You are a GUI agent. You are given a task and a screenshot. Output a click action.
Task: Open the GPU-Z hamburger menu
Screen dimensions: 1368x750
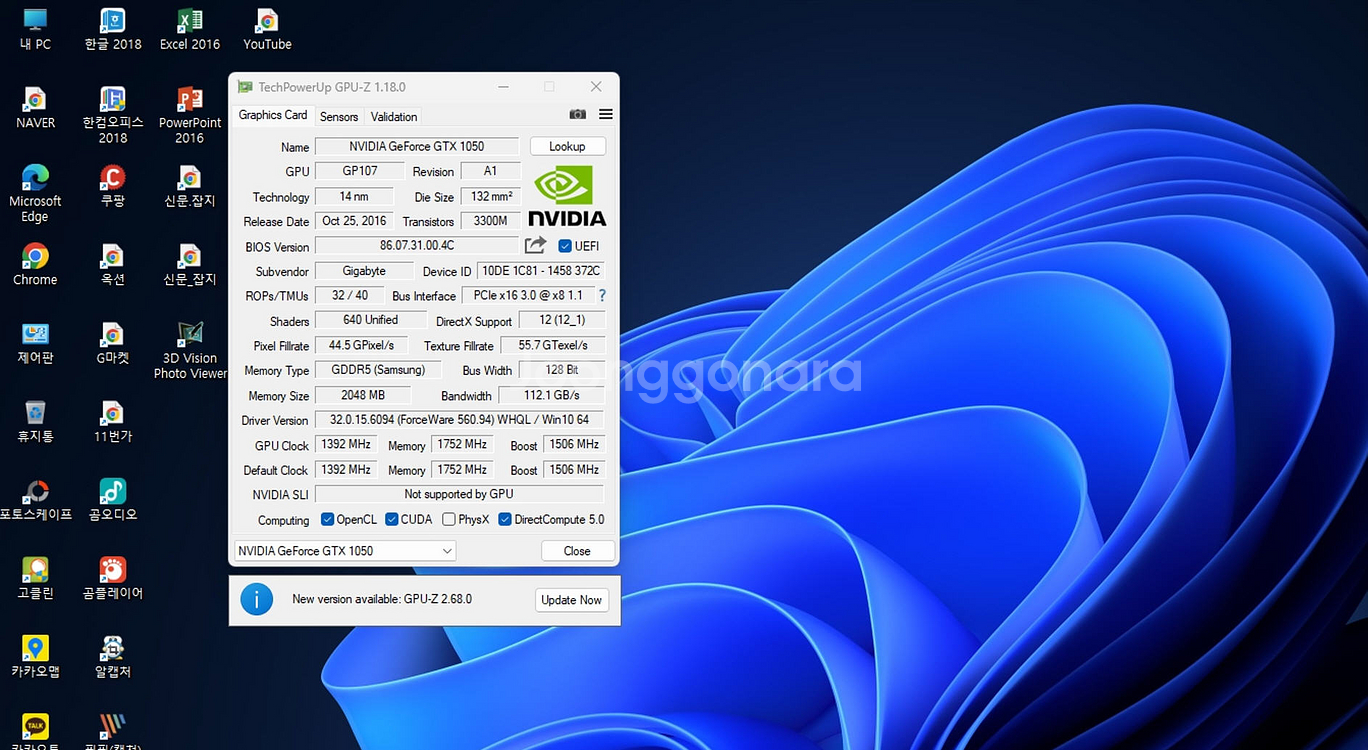[605, 115]
